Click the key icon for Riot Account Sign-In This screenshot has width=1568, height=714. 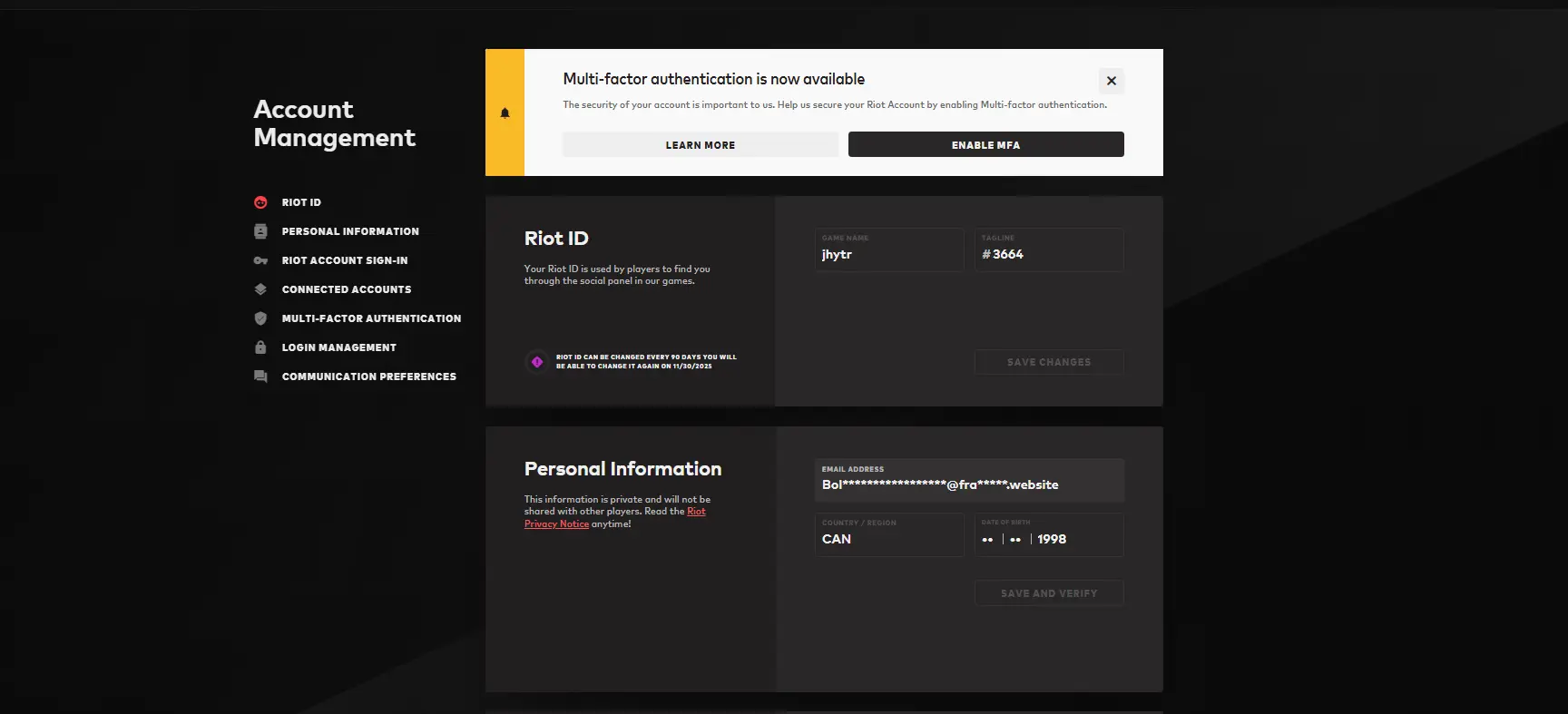tap(260, 260)
